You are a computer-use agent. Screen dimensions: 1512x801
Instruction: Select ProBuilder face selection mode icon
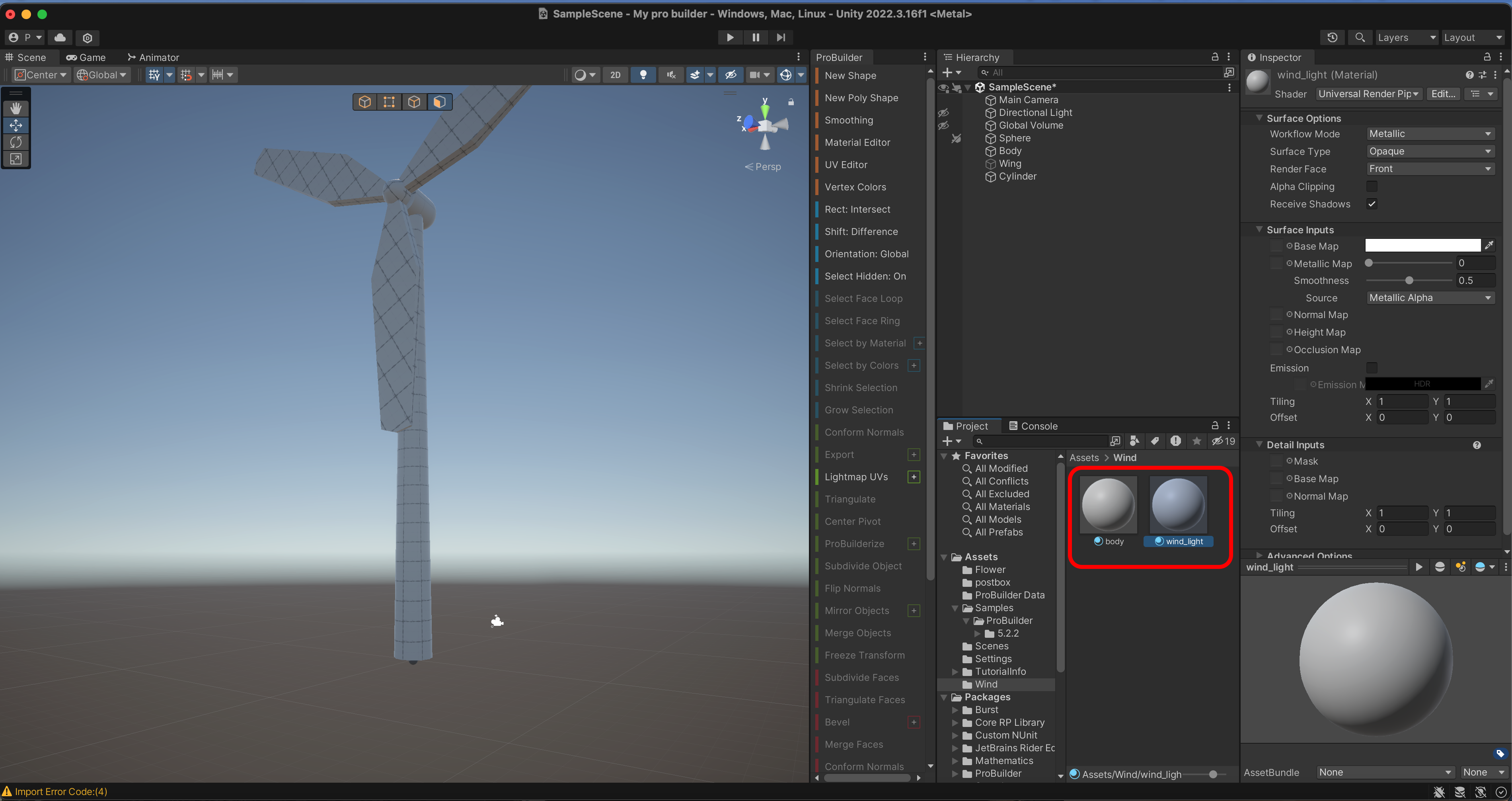pos(439,102)
